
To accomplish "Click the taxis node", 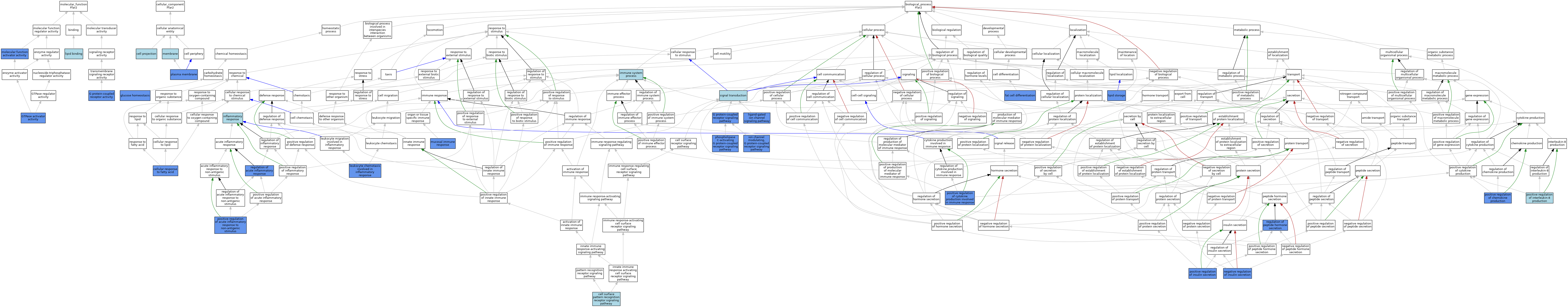I will pyautogui.click(x=388, y=74).
